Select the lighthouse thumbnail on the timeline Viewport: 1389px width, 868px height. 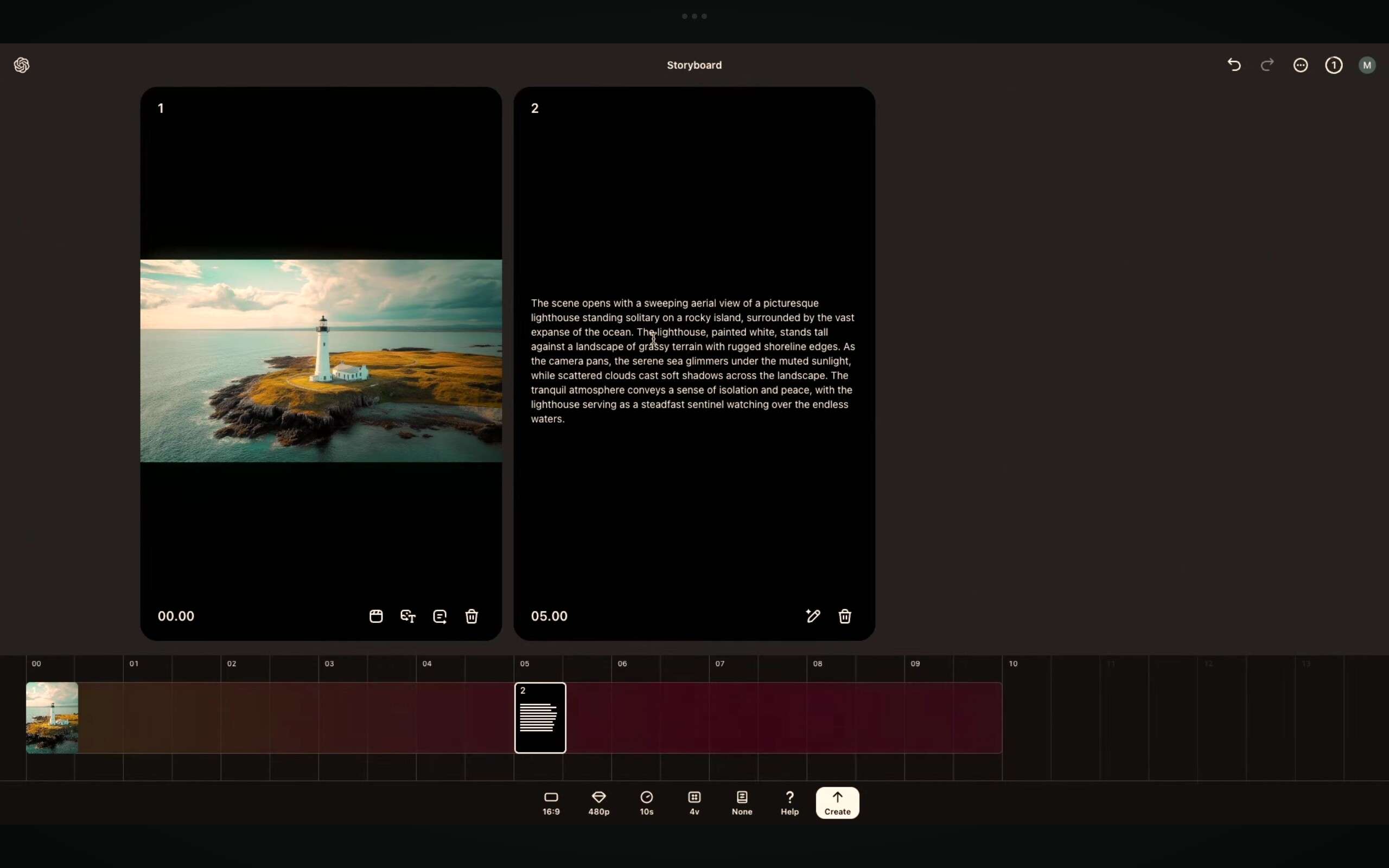[x=52, y=718]
